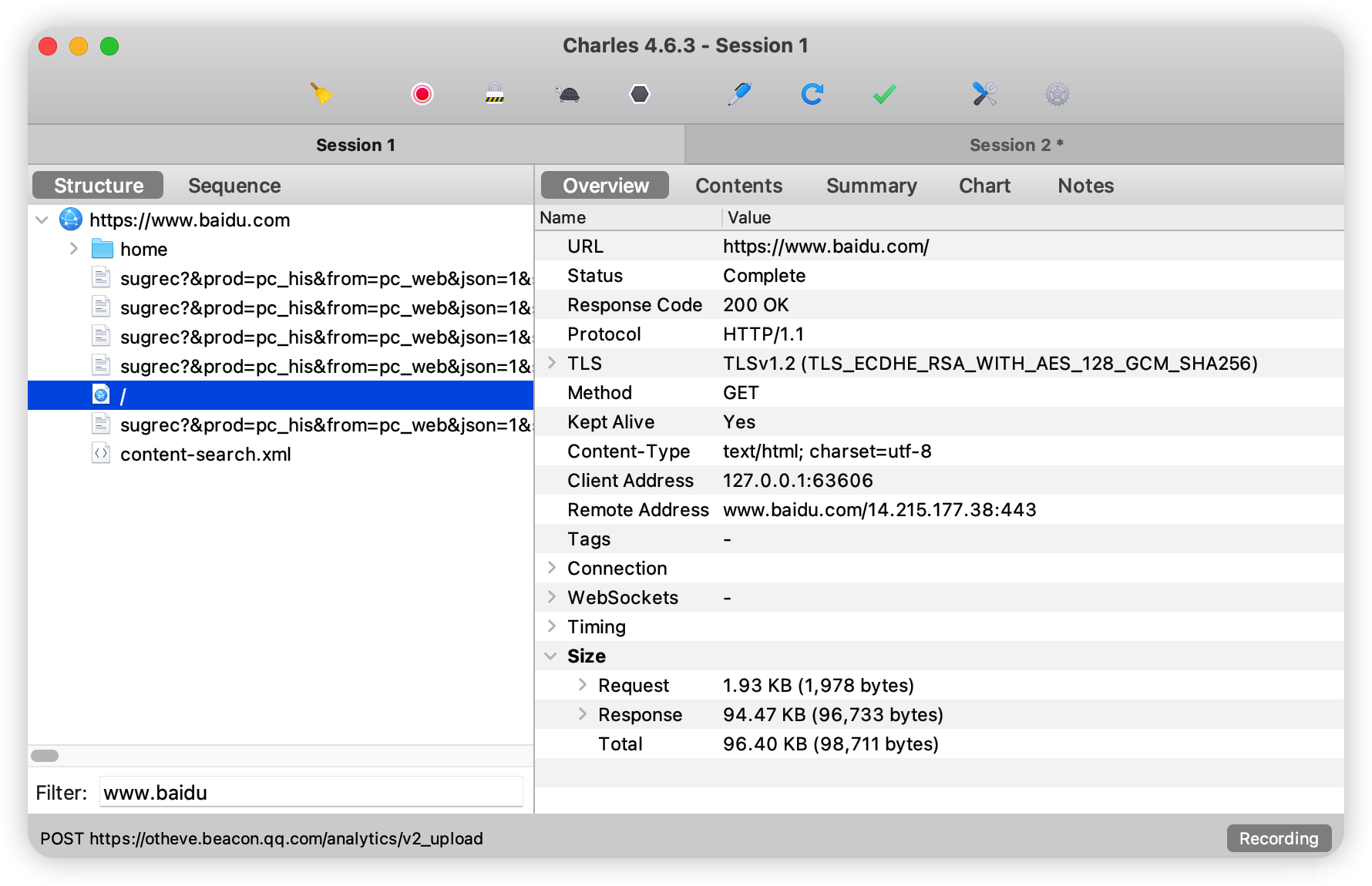Screen dimensions: 1372x886
Task: Clear the session with the broom icon
Action: [321, 94]
